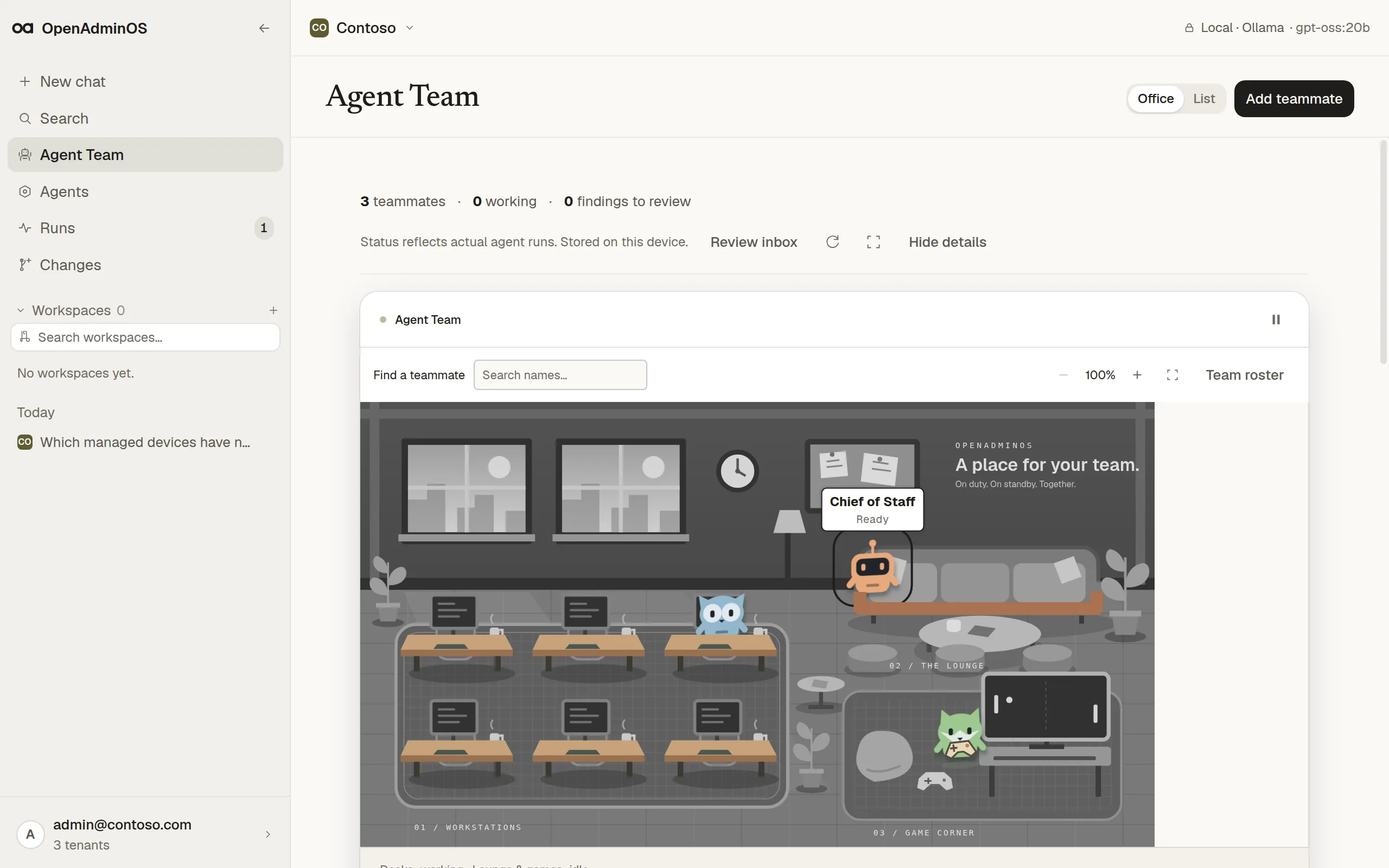Image resolution: width=1389 pixels, height=868 pixels.
Task: Switch to List view
Action: tap(1203, 99)
